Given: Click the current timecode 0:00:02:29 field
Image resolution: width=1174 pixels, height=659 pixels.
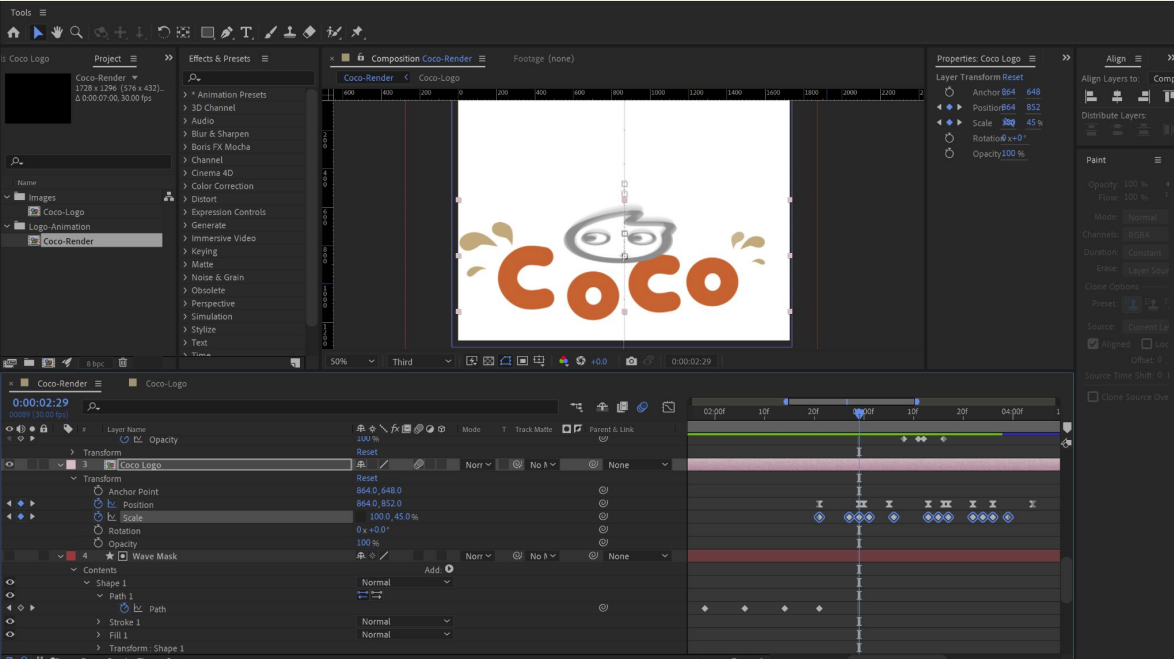Looking at the screenshot, I should 40,403.
